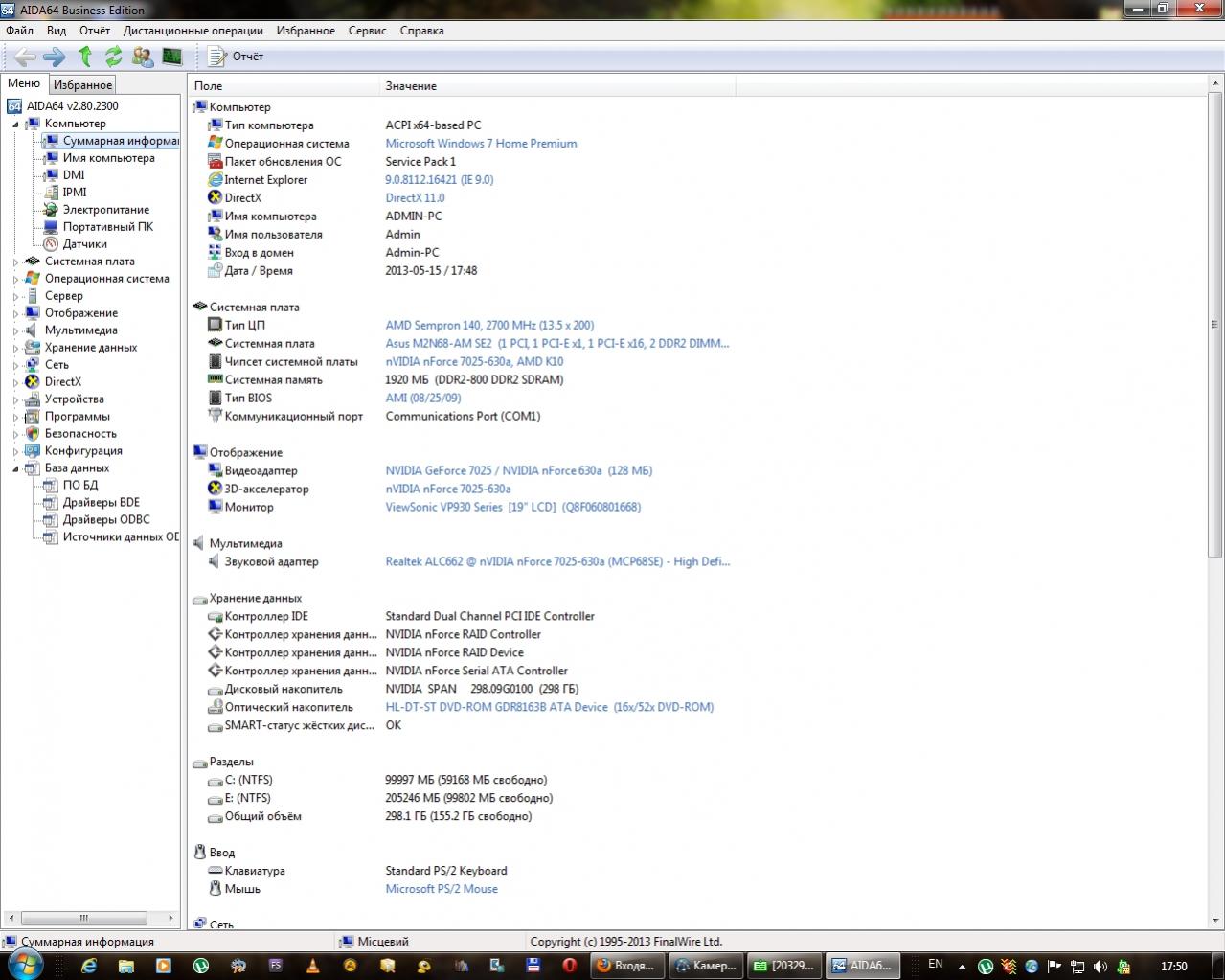Screen dimensions: 1225x980
Task: Click the Standard PS/2 Keyboard value
Action: (x=446, y=872)
